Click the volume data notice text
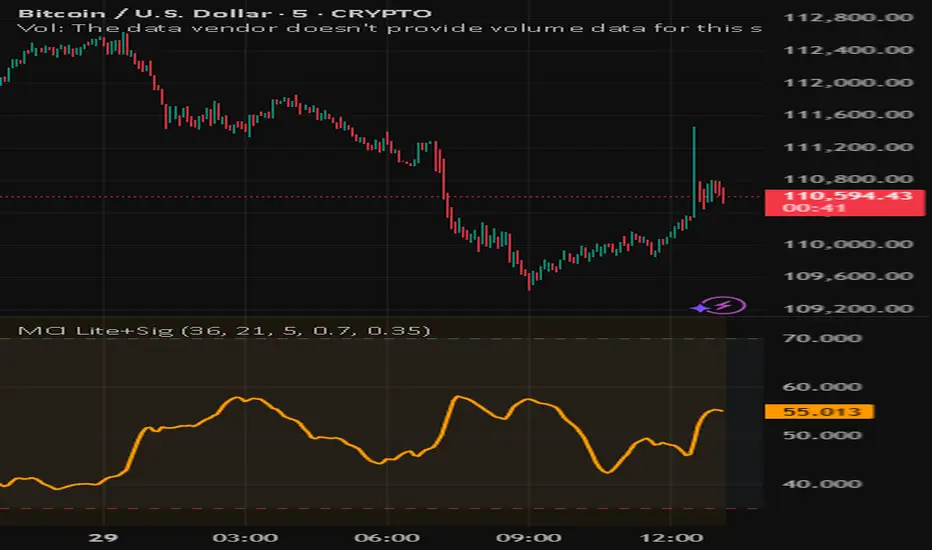932x550 pixels. pyautogui.click(x=389, y=28)
